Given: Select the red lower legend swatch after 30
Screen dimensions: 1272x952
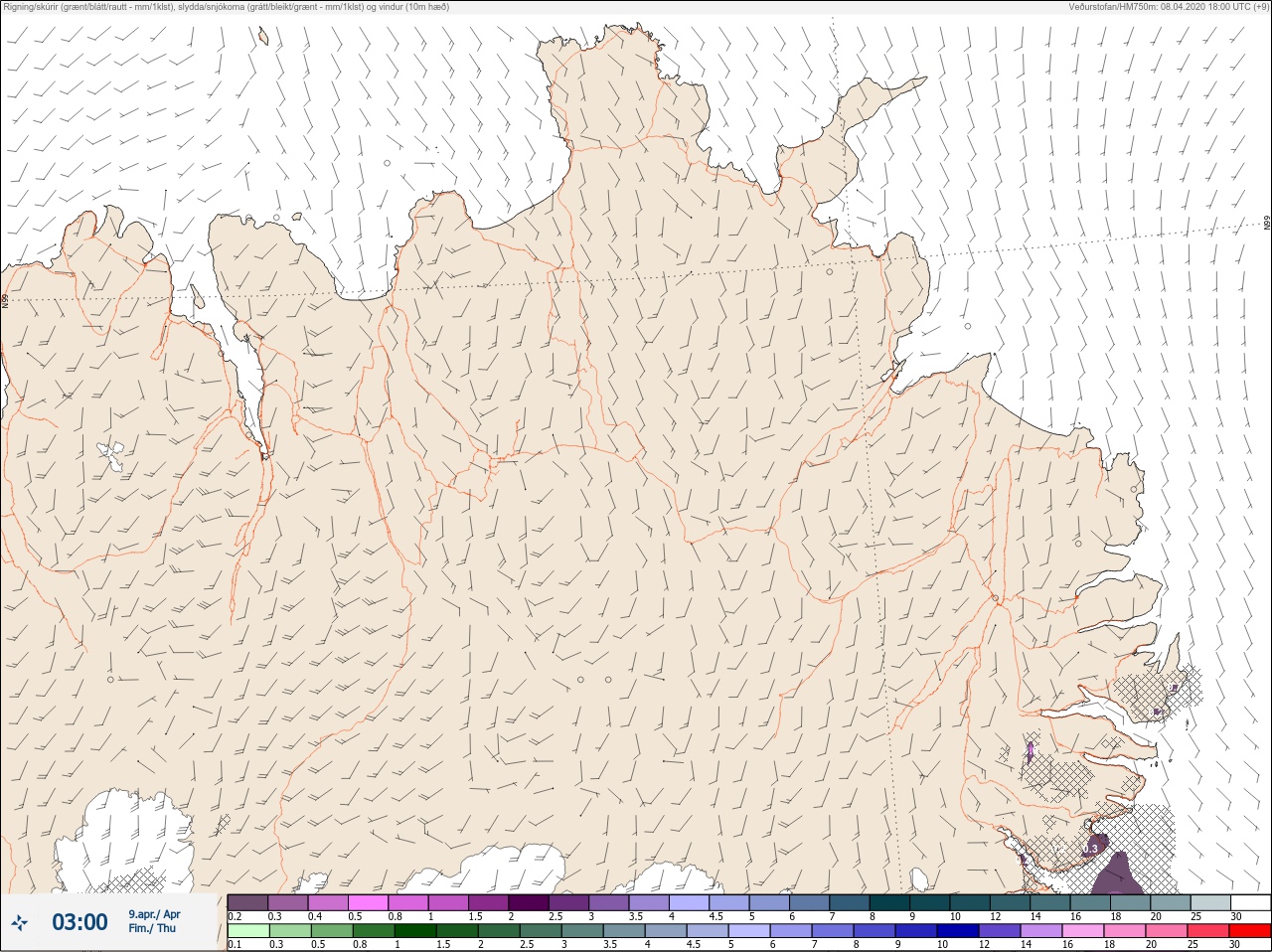Looking at the screenshot, I should click(1249, 931).
